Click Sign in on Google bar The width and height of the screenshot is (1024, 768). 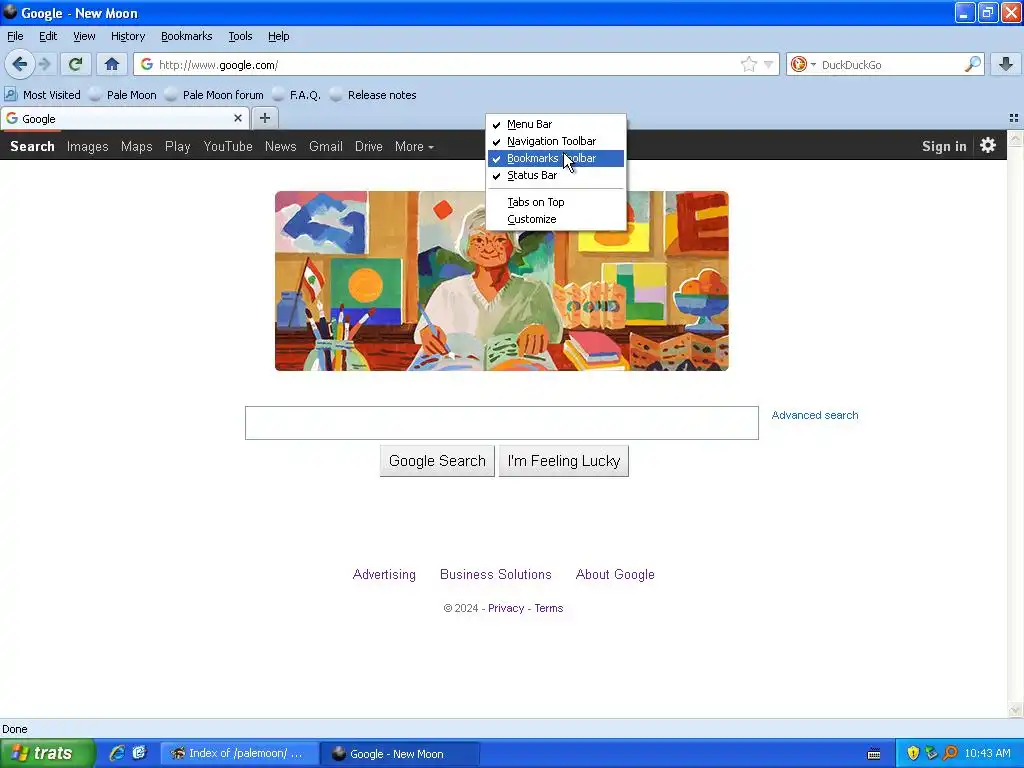tap(944, 146)
